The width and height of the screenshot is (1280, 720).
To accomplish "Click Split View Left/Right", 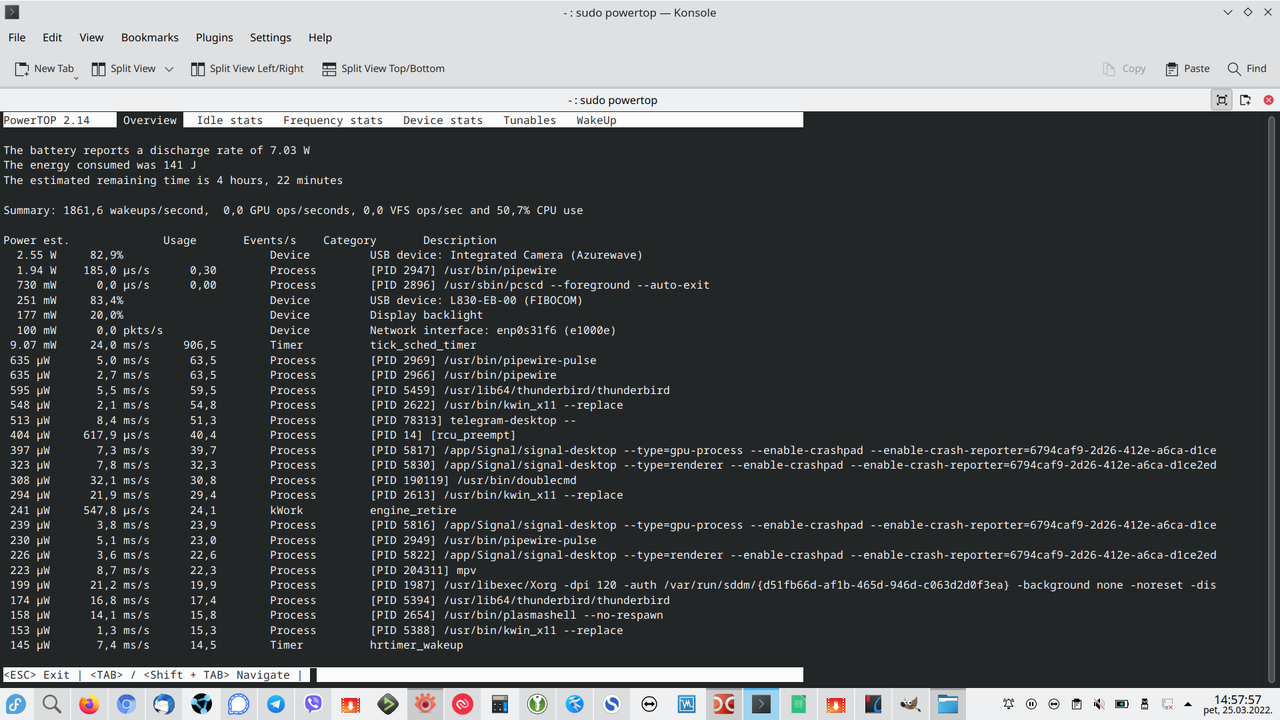I will coord(246,69).
